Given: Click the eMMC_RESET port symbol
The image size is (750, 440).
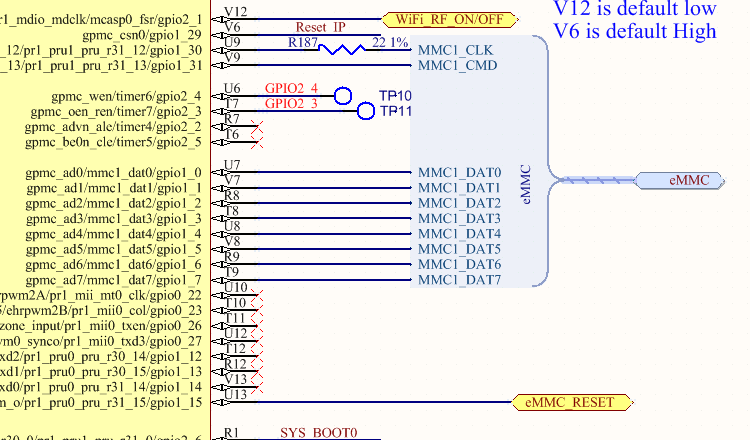Looking at the screenshot, I should pyautogui.click(x=572, y=402).
